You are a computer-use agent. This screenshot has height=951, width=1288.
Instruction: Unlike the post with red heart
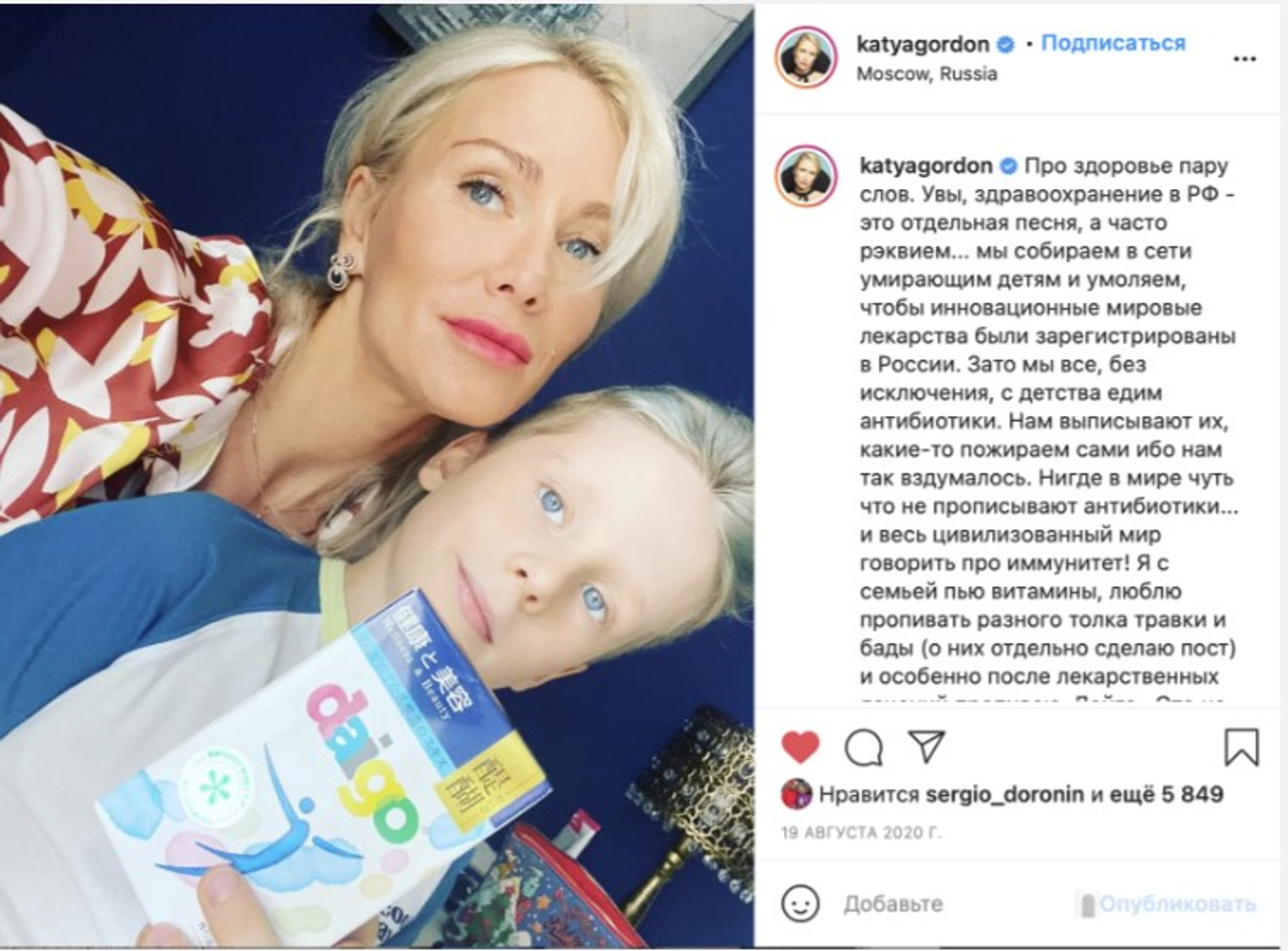[x=800, y=746]
